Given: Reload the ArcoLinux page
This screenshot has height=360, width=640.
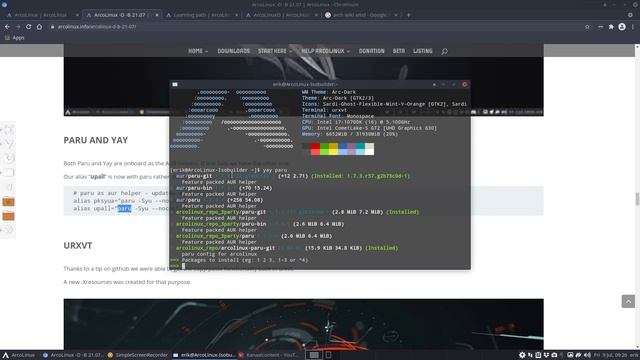Looking at the screenshot, I should (29, 27).
